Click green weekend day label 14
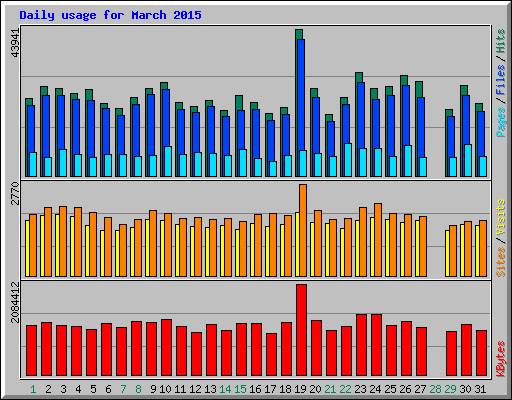 pyautogui.click(x=225, y=389)
